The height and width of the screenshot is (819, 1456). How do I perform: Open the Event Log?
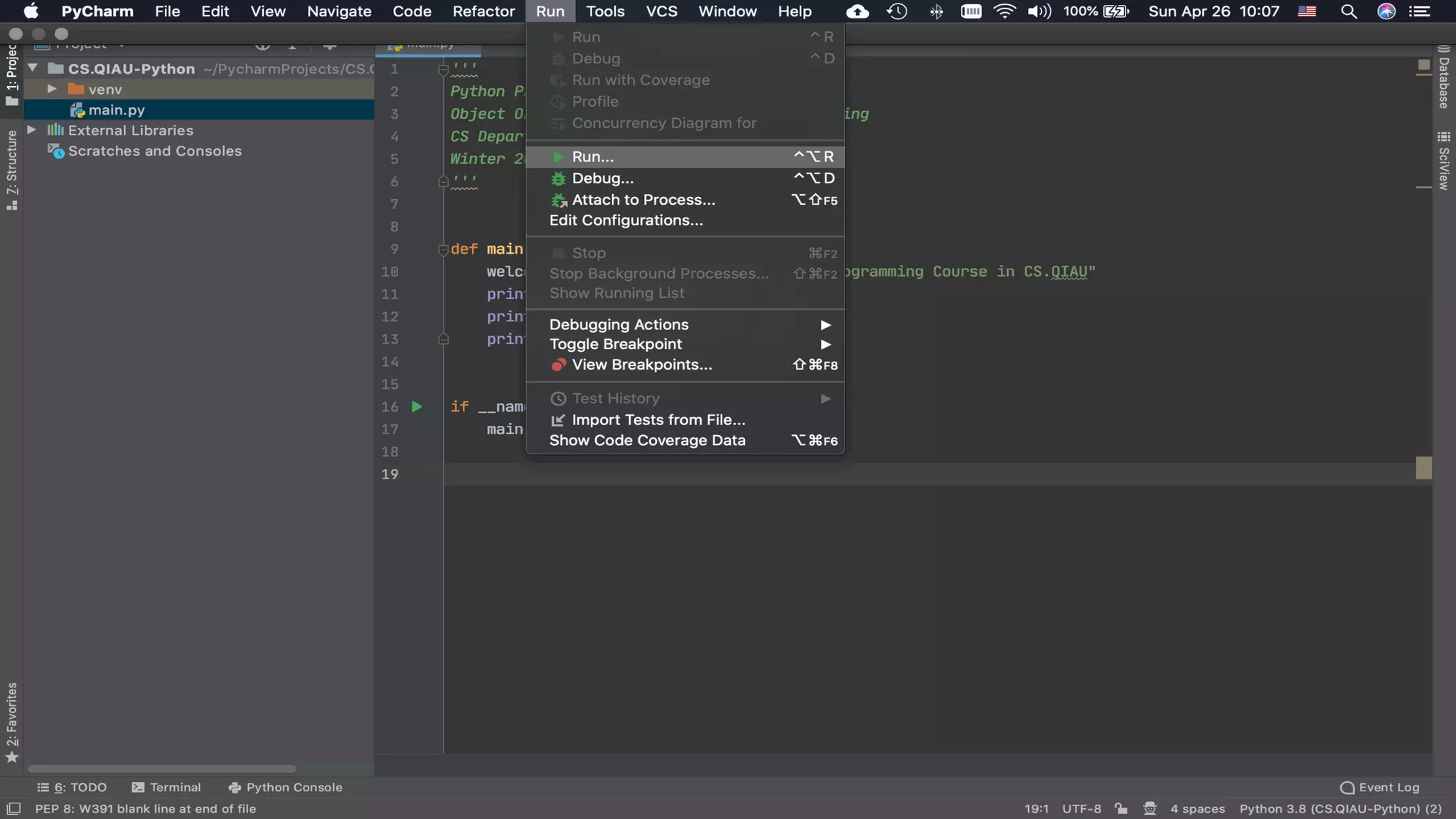[x=1379, y=787]
